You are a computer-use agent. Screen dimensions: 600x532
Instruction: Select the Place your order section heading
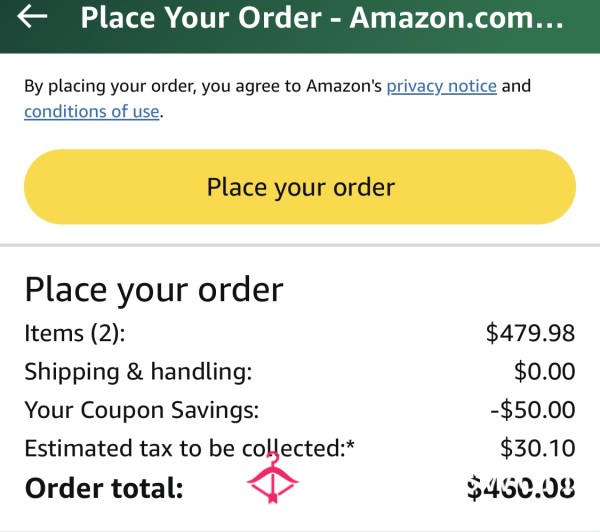click(x=154, y=289)
